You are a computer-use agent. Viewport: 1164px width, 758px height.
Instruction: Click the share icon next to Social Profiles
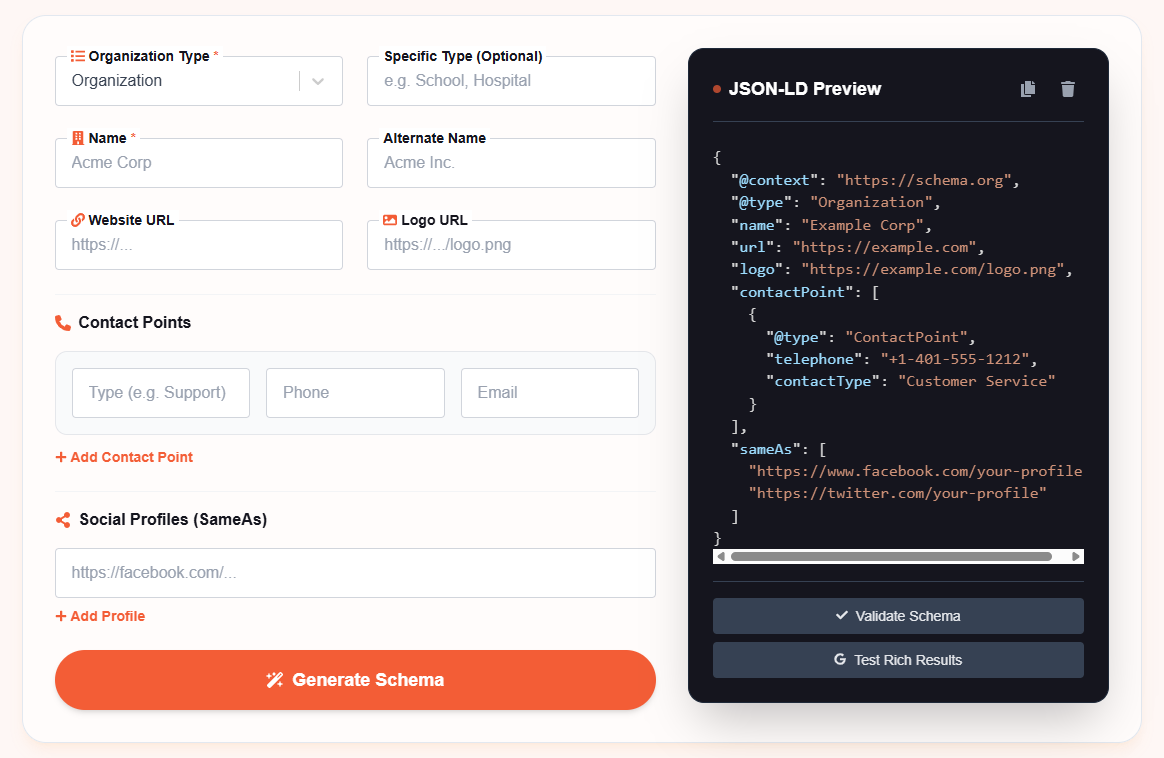(x=62, y=519)
